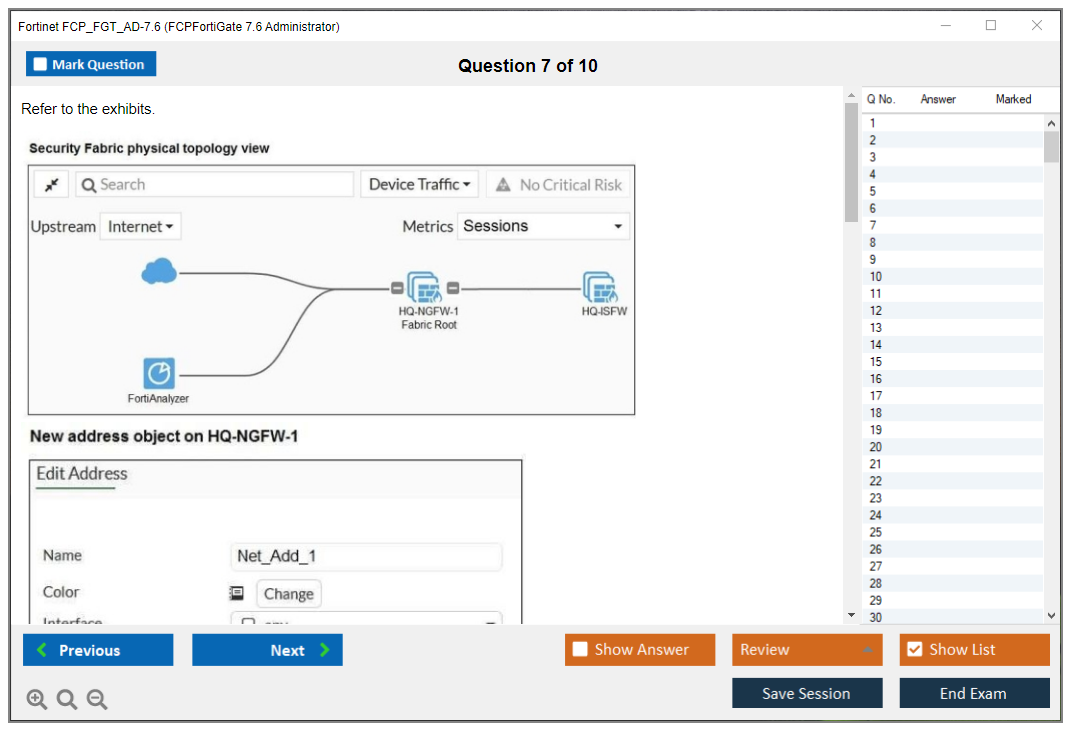Click the Change color button
Viewport: 1075px width, 735px height.
click(x=288, y=593)
